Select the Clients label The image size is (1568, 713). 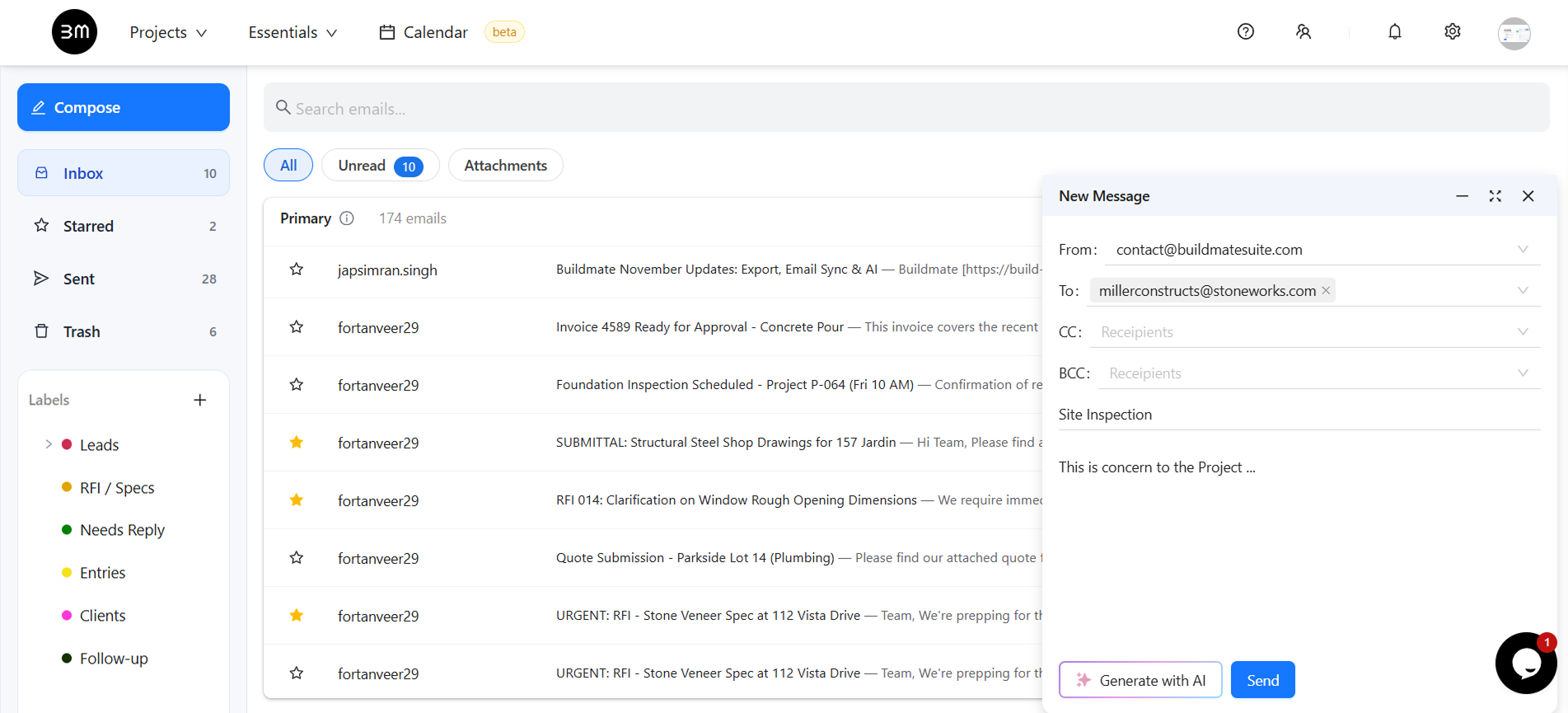[x=102, y=616]
